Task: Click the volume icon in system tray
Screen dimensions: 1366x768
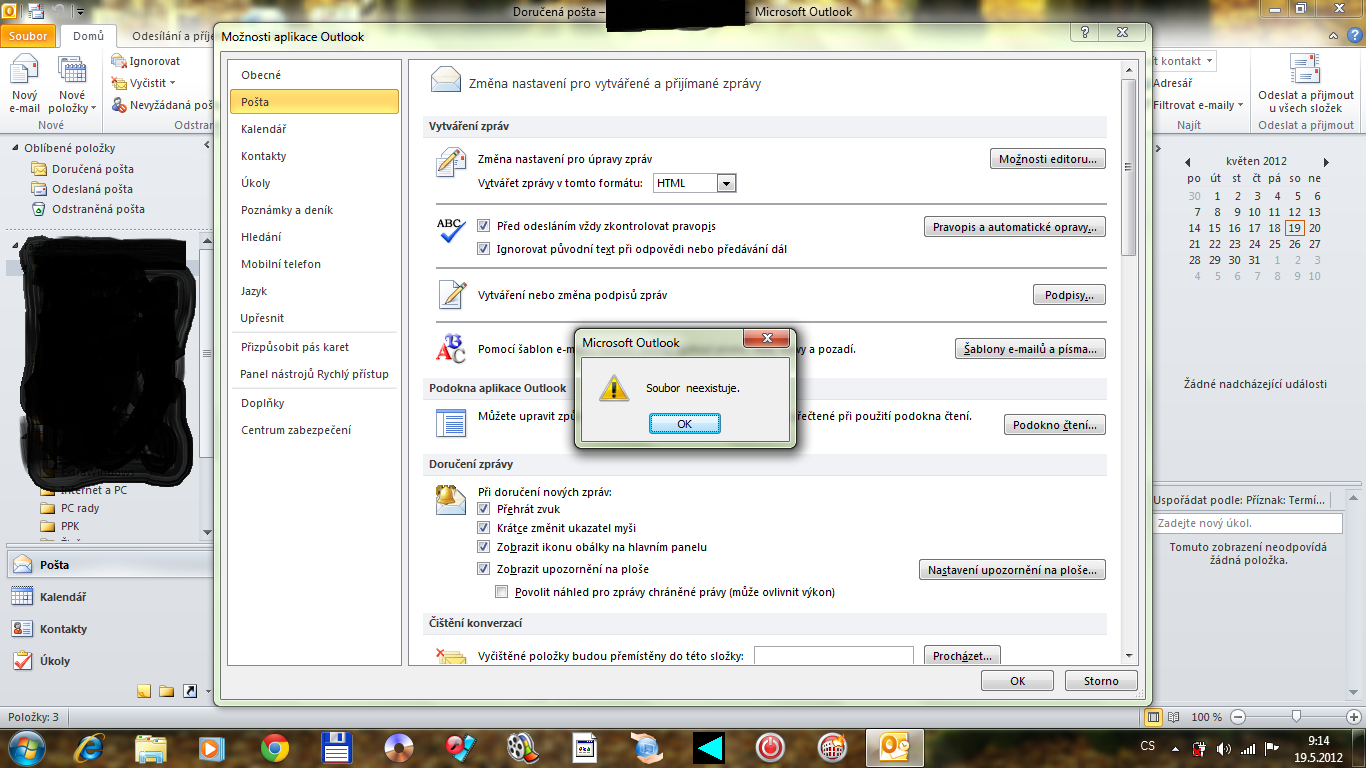Action: click(x=1225, y=748)
